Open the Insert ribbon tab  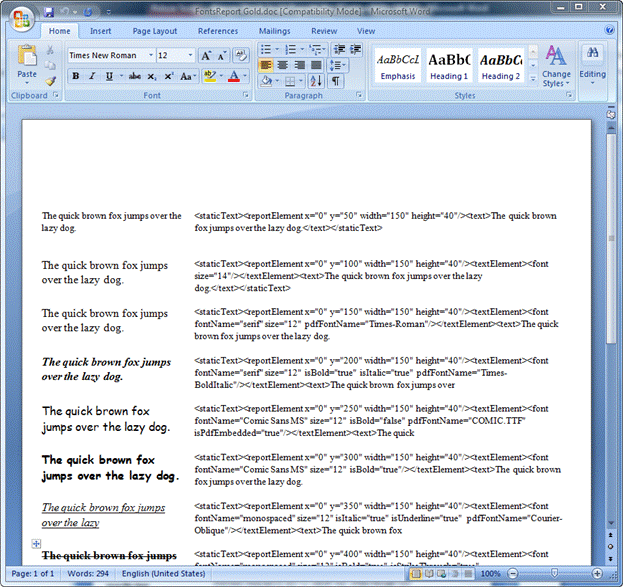100,31
